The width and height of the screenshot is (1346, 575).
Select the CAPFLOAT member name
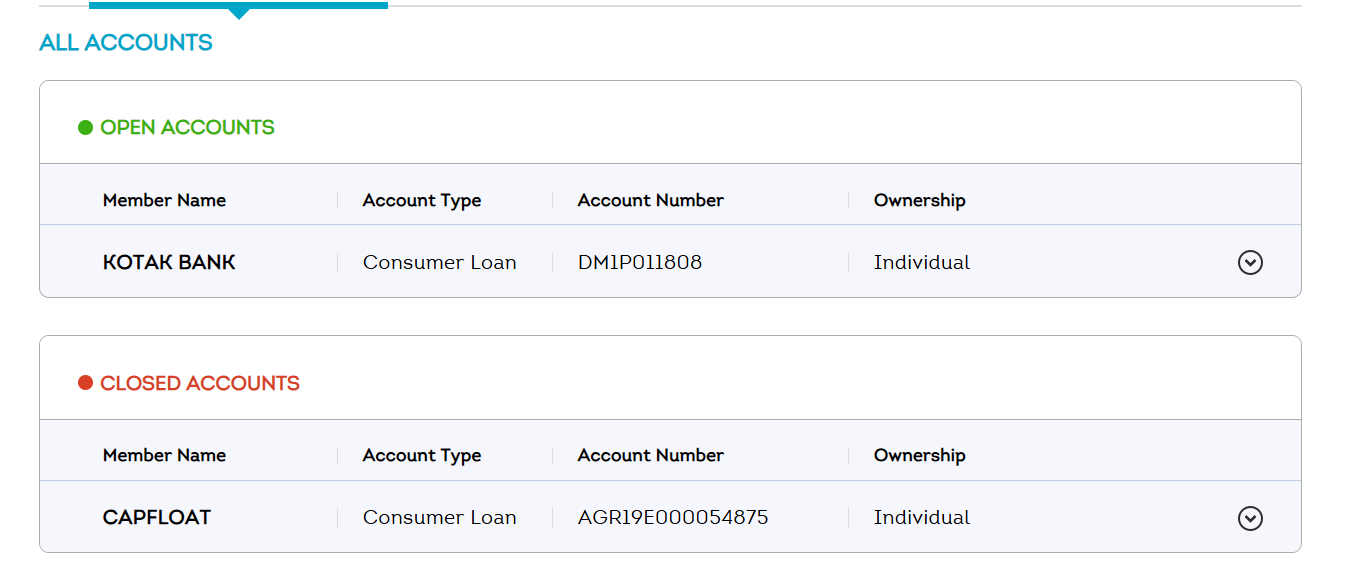click(157, 518)
